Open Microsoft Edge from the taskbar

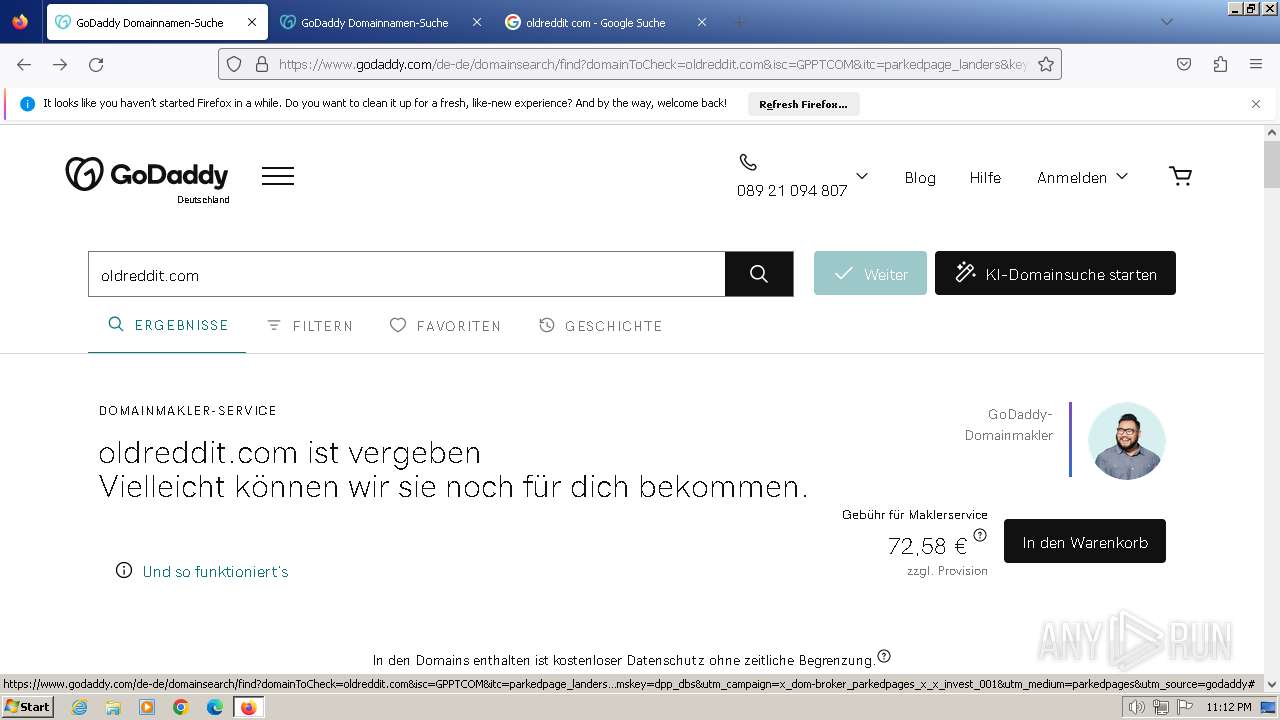click(x=215, y=707)
